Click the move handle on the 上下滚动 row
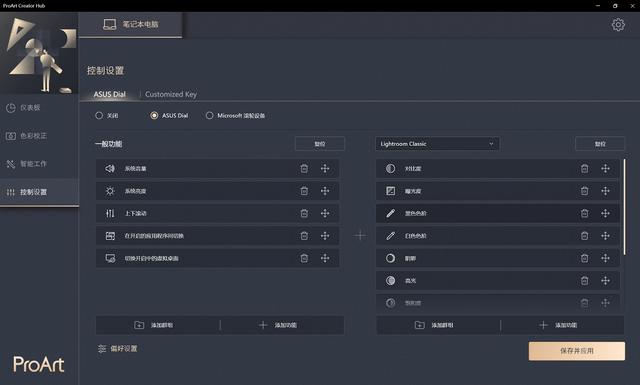 325,213
